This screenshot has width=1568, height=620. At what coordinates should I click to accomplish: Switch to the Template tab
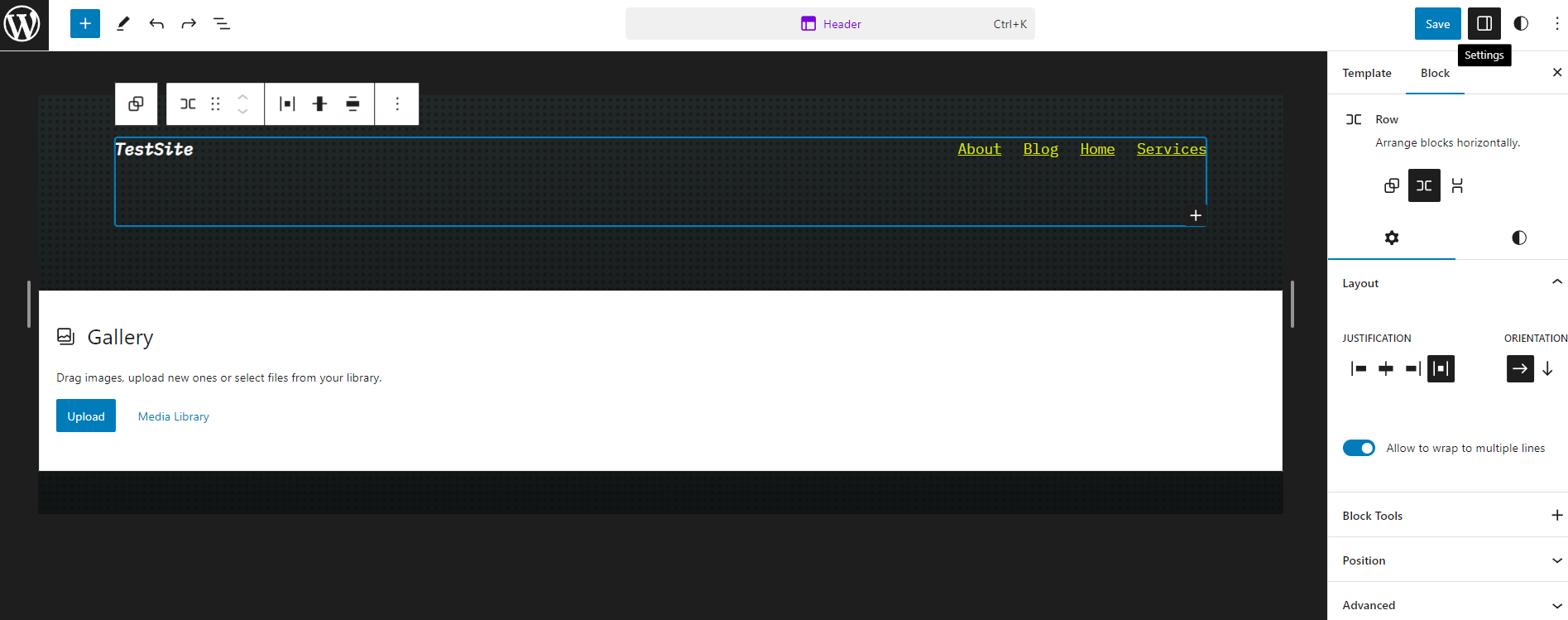tap(1367, 73)
